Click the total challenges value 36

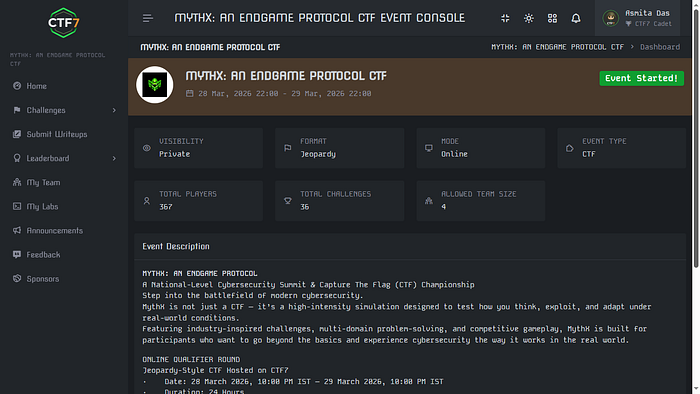(304, 207)
